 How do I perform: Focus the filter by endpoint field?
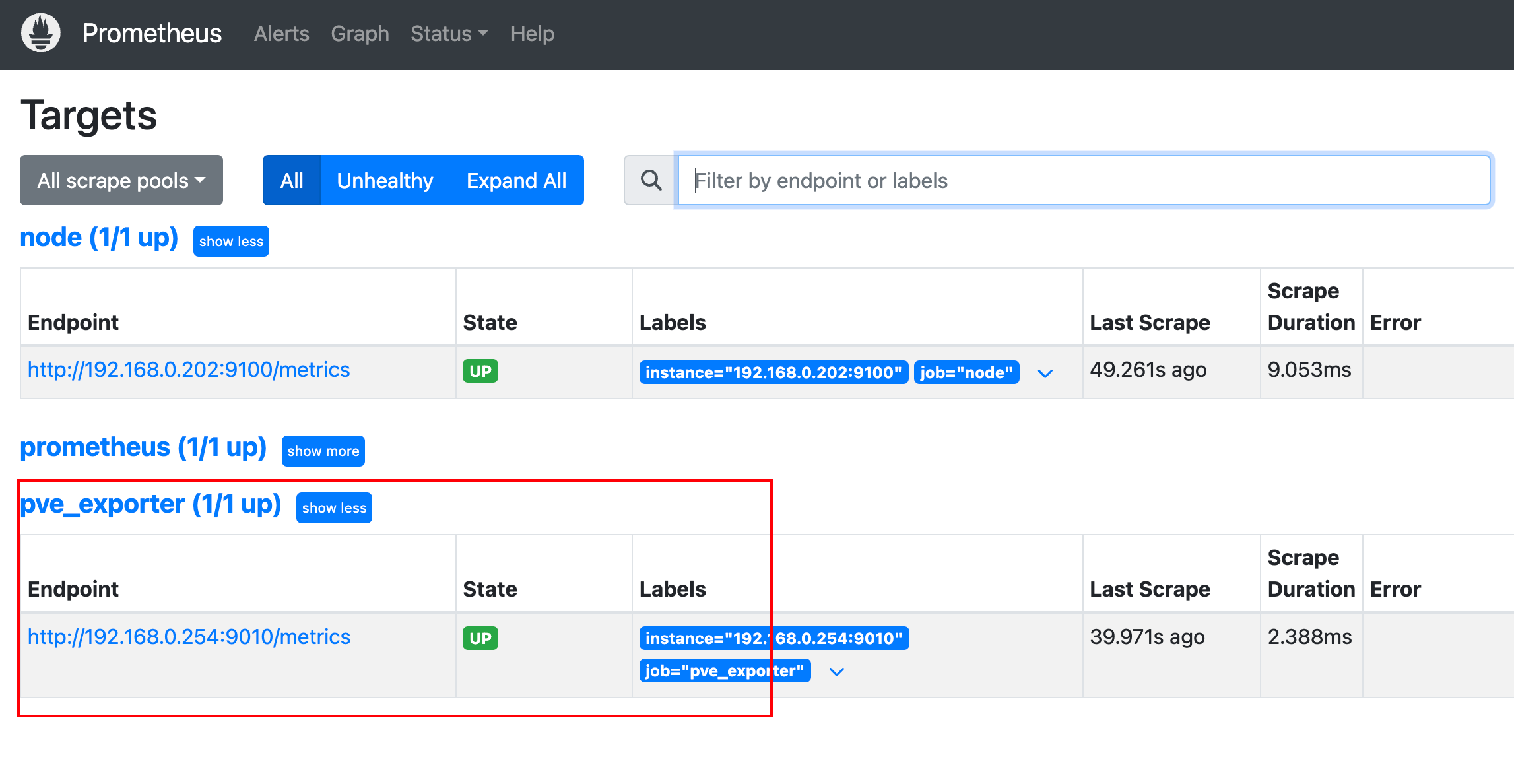[1084, 180]
